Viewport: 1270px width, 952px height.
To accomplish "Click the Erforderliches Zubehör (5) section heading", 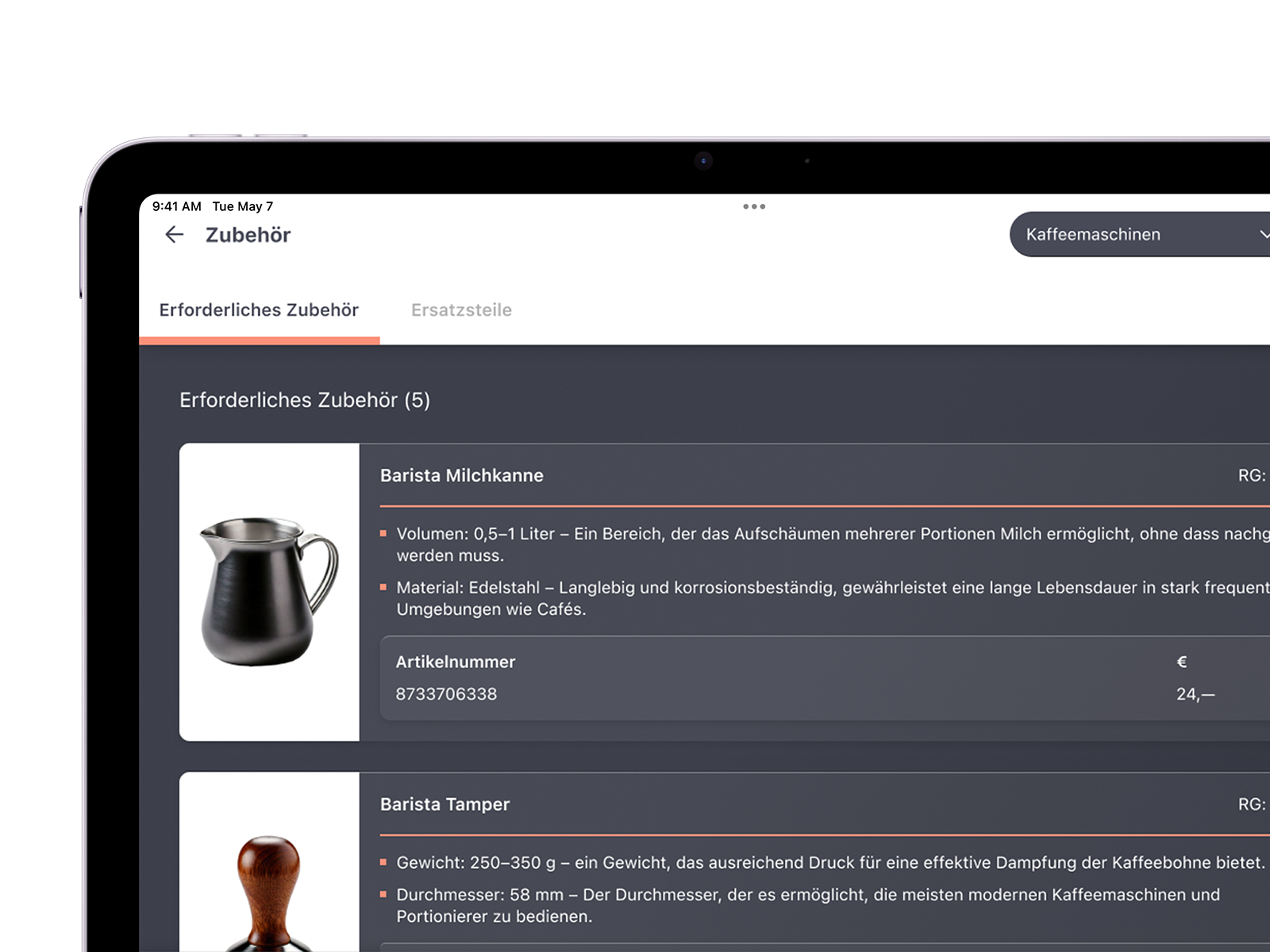I will (305, 400).
